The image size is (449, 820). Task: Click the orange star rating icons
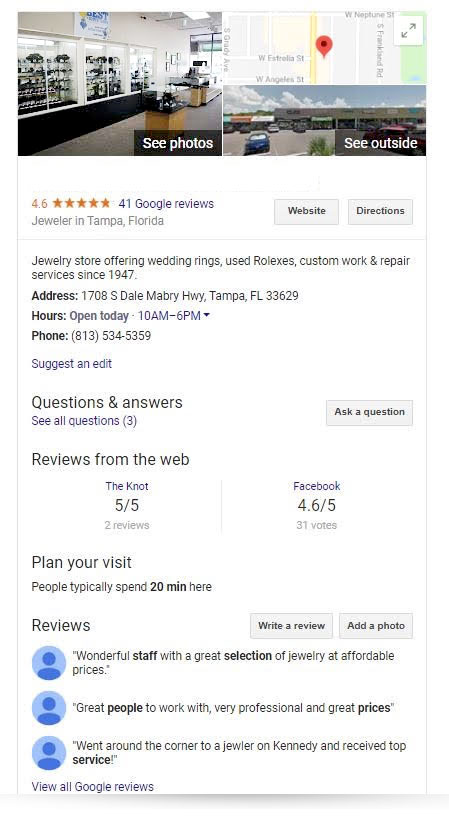tap(82, 203)
